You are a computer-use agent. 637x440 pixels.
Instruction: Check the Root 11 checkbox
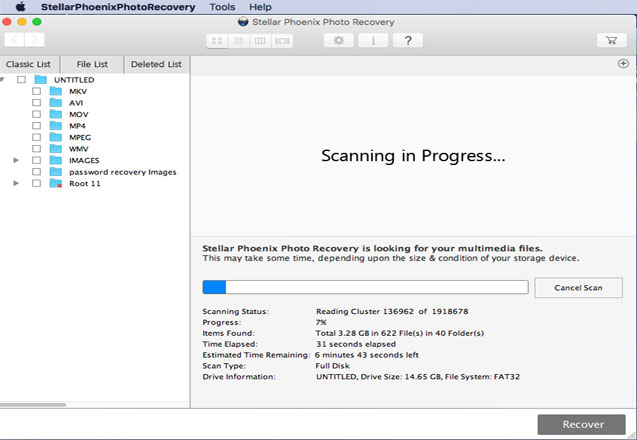(37, 183)
